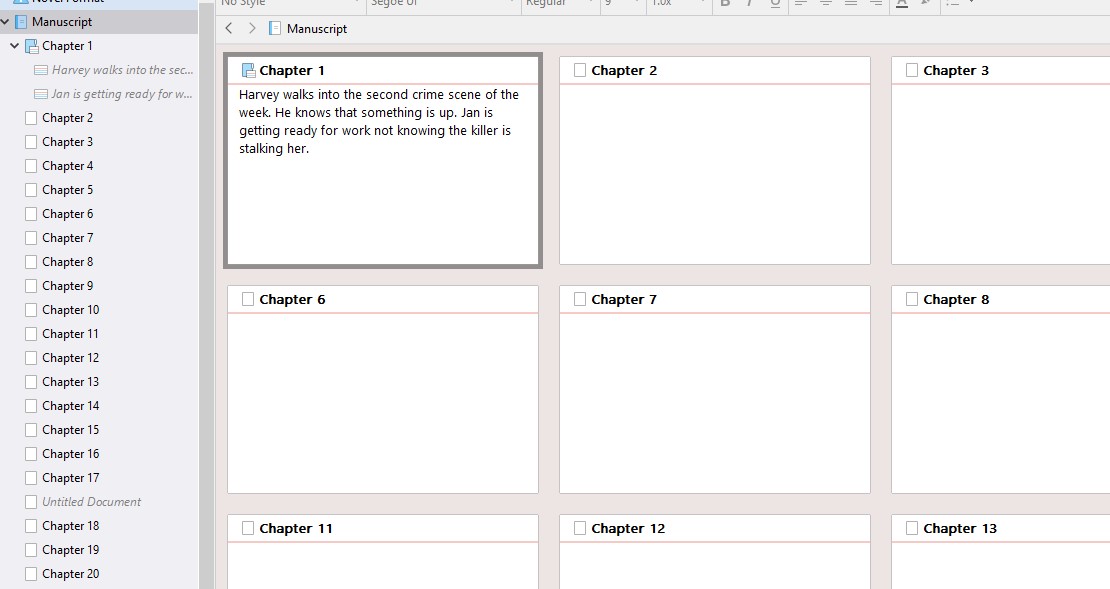Select the highlight marker icon
Image resolution: width=1110 pixels, height=589 pixels.
(x=927, y=5)
